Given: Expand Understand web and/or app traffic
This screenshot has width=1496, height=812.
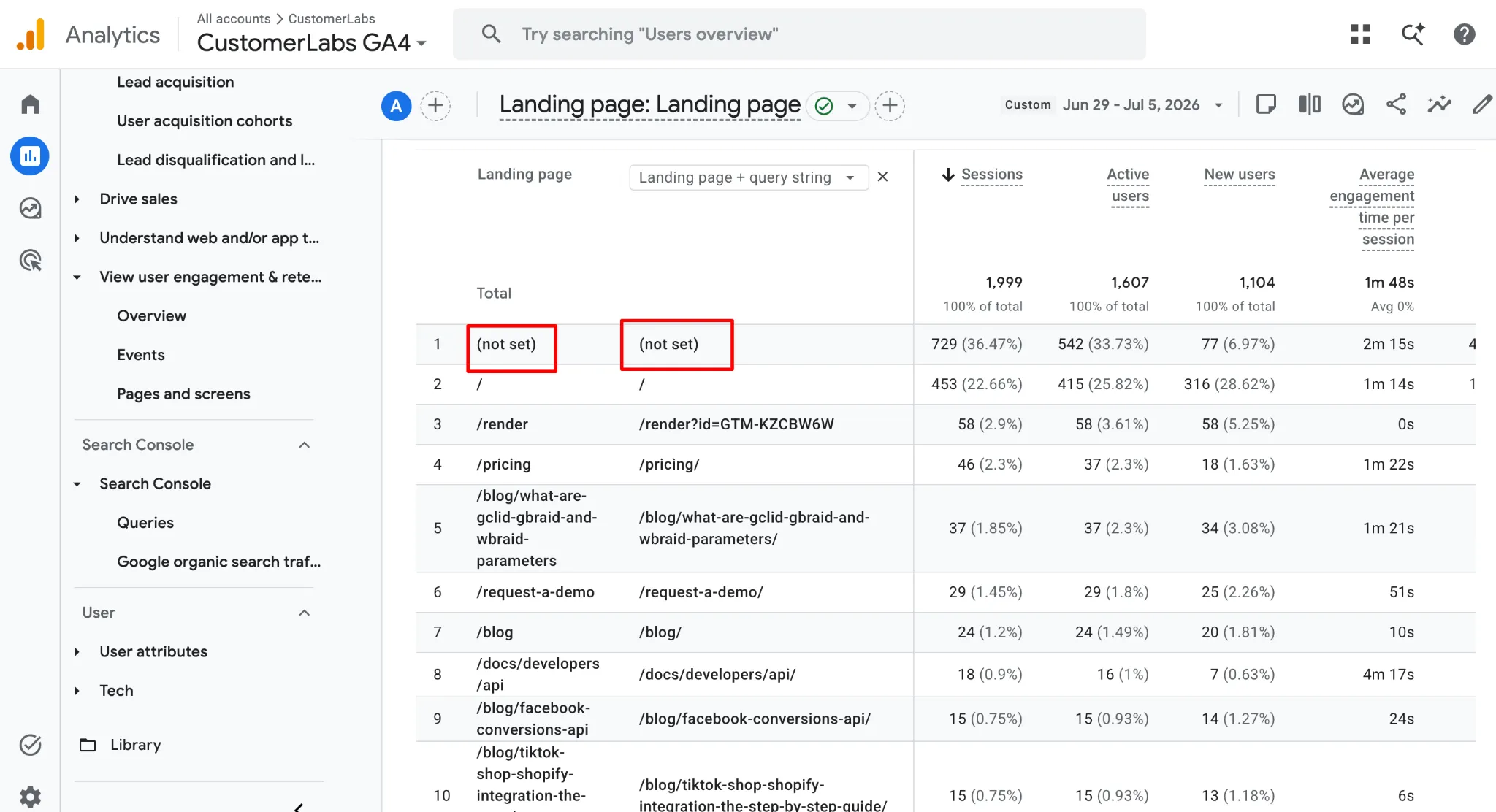Looking at the screenshot, I should (x=77, y=238).
